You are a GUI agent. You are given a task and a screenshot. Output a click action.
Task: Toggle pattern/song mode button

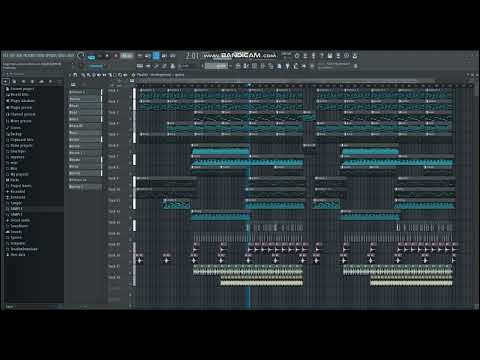pos(91,56)
